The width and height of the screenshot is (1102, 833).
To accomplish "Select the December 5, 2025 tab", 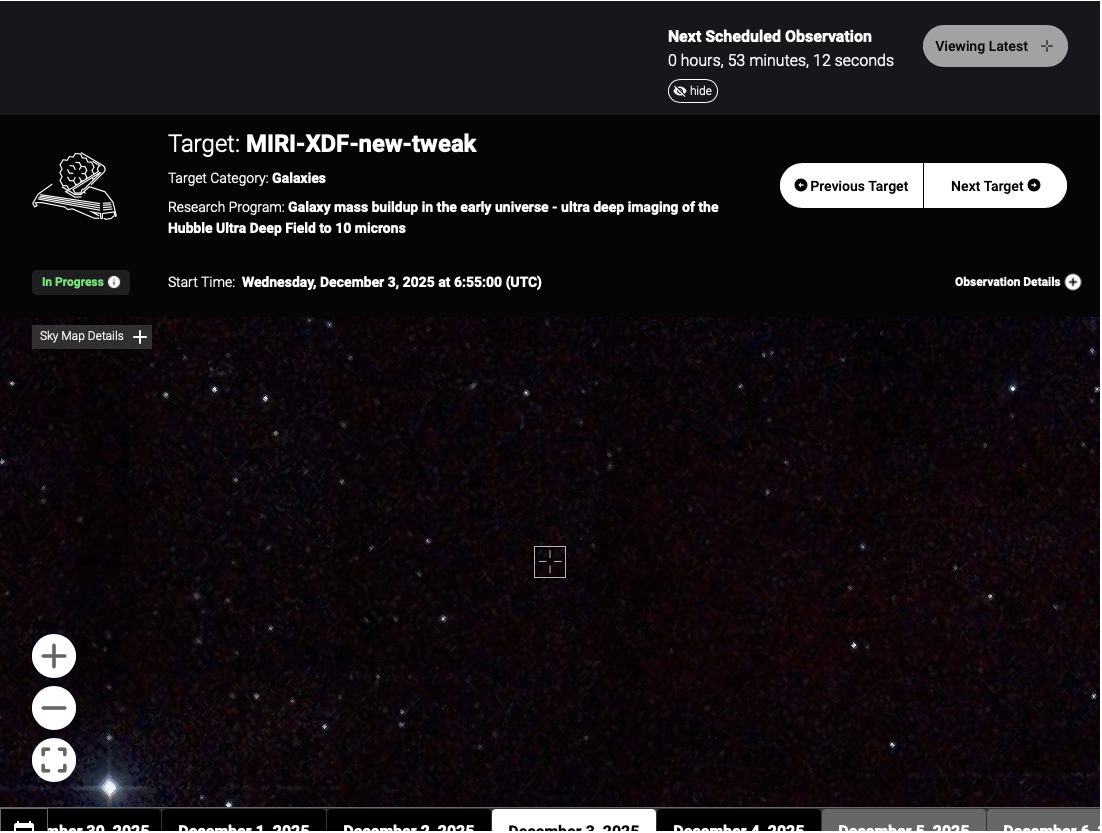I will click(904, 824).
